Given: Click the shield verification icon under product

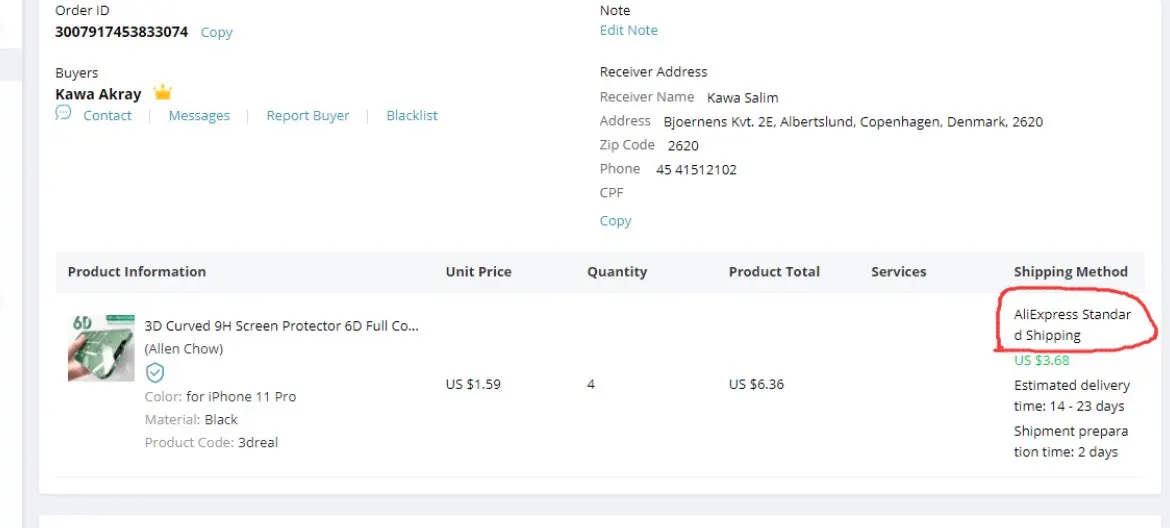Looking at the screenshot, I should [155, 373].
